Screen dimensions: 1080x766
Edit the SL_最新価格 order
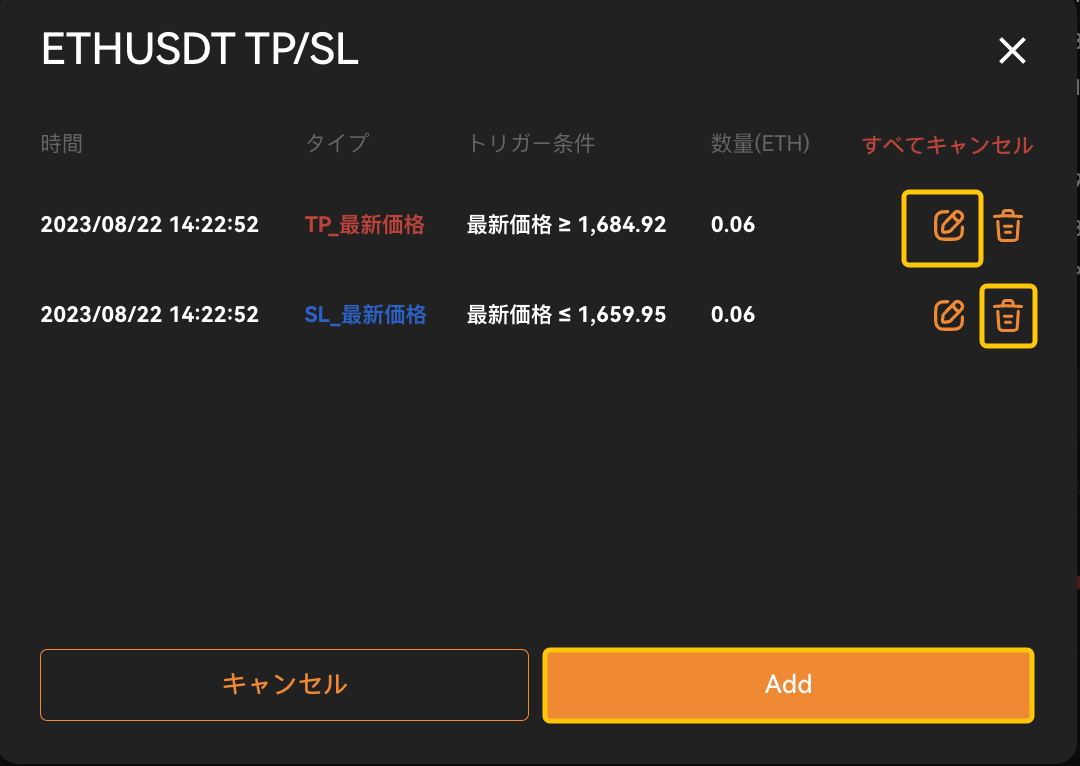coord(948,315)
